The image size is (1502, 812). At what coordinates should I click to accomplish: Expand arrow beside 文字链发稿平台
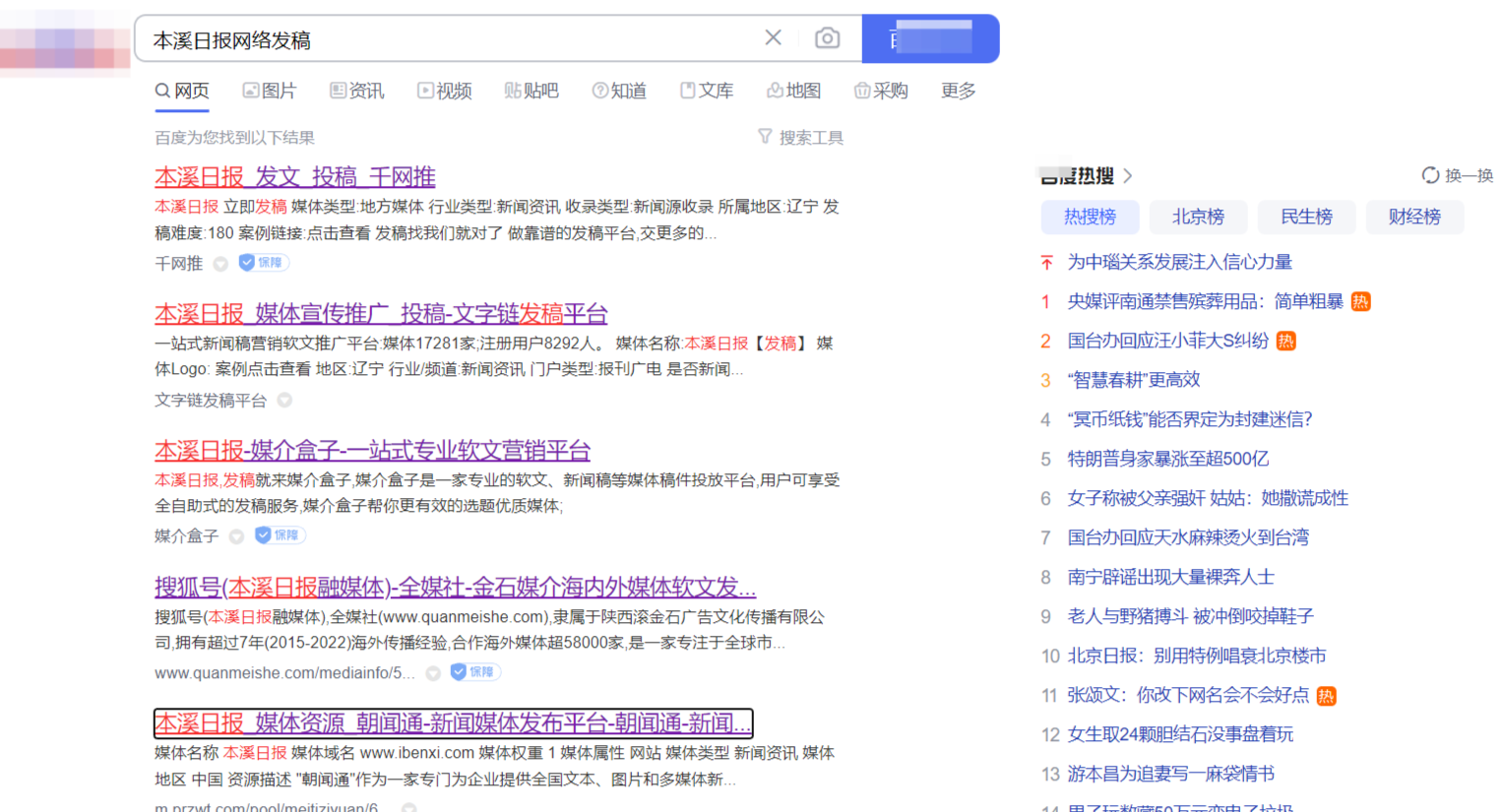284,401
